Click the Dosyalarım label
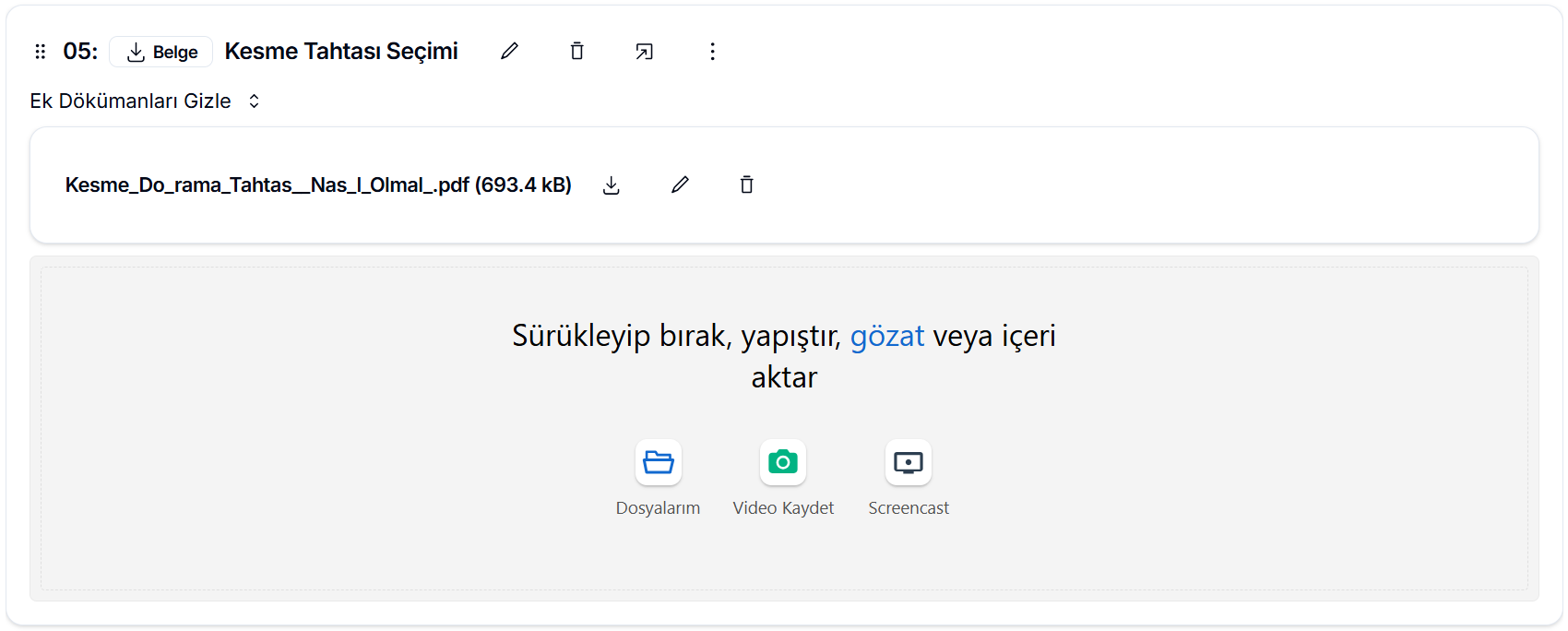The image size is (1568, 631). [658, 508]
